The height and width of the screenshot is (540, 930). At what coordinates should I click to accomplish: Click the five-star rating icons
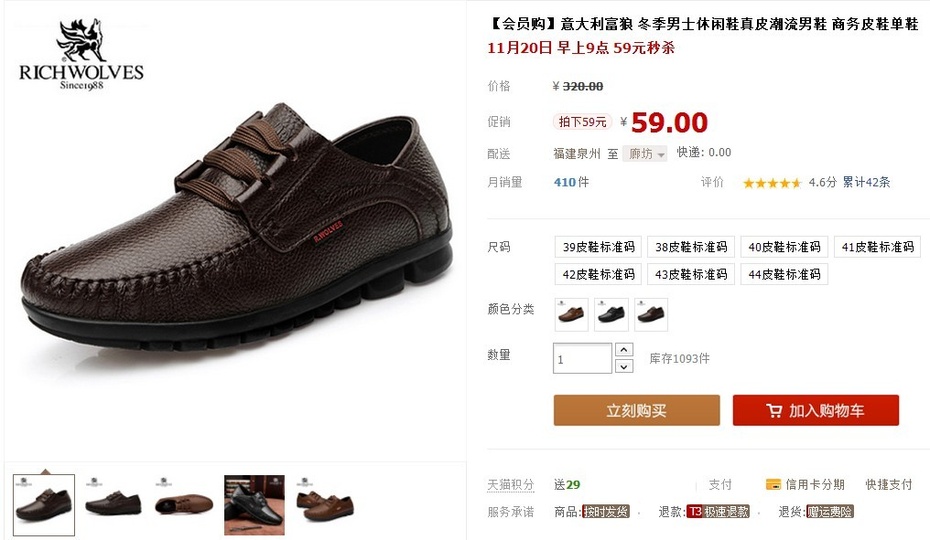[x=772, y=183]
